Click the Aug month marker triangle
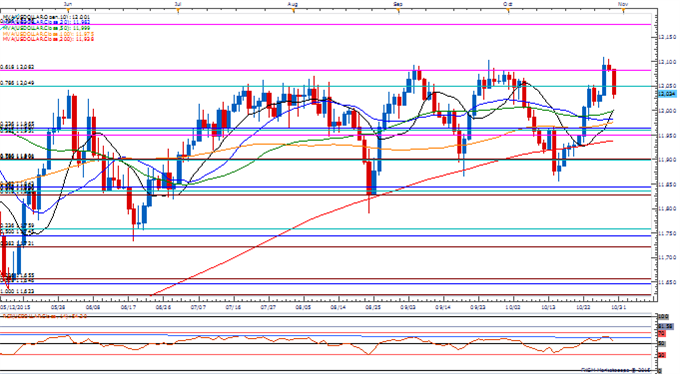 [x=294, y=11]
